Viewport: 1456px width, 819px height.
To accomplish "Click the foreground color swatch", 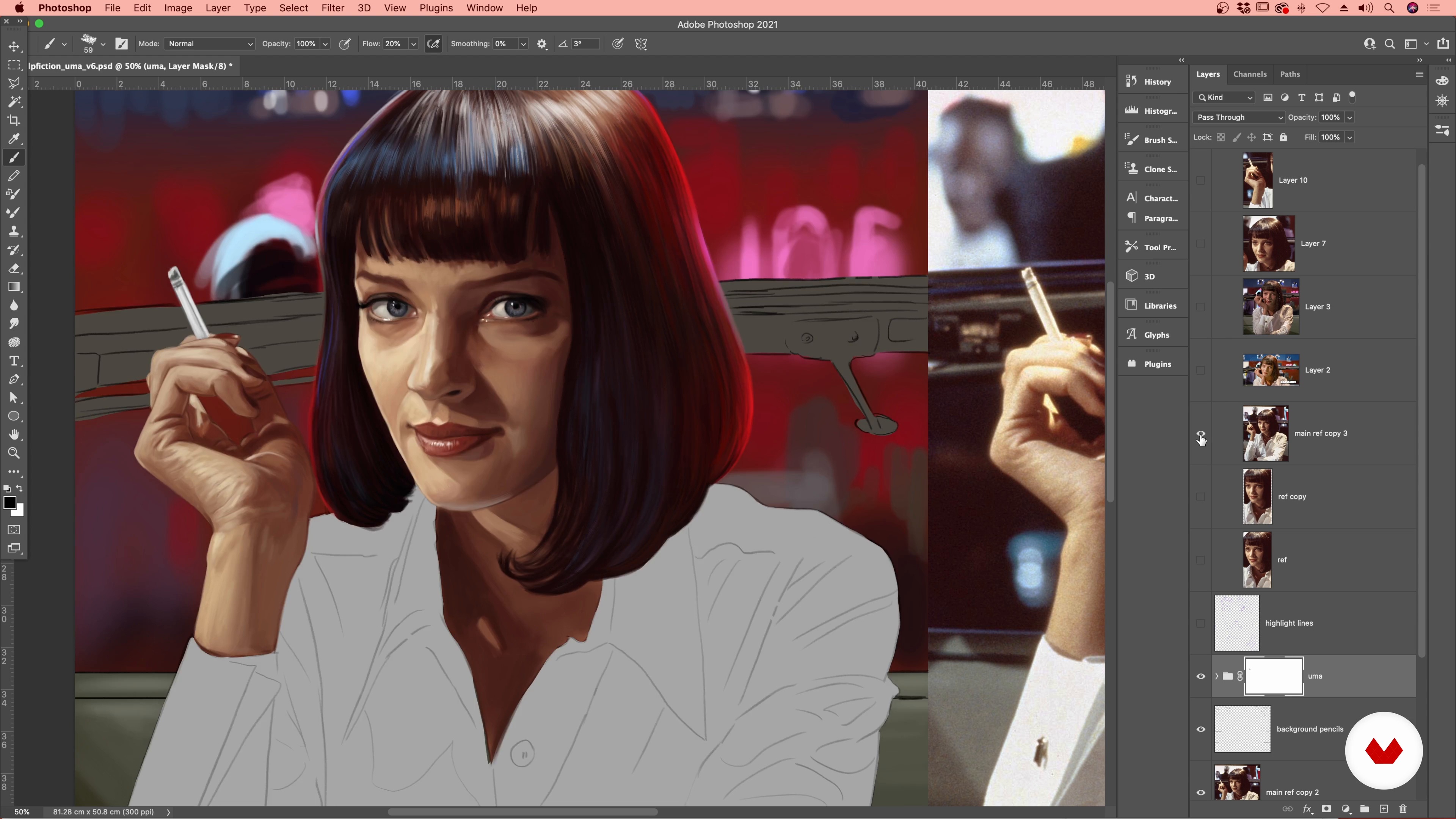I will tap(9, 502).
